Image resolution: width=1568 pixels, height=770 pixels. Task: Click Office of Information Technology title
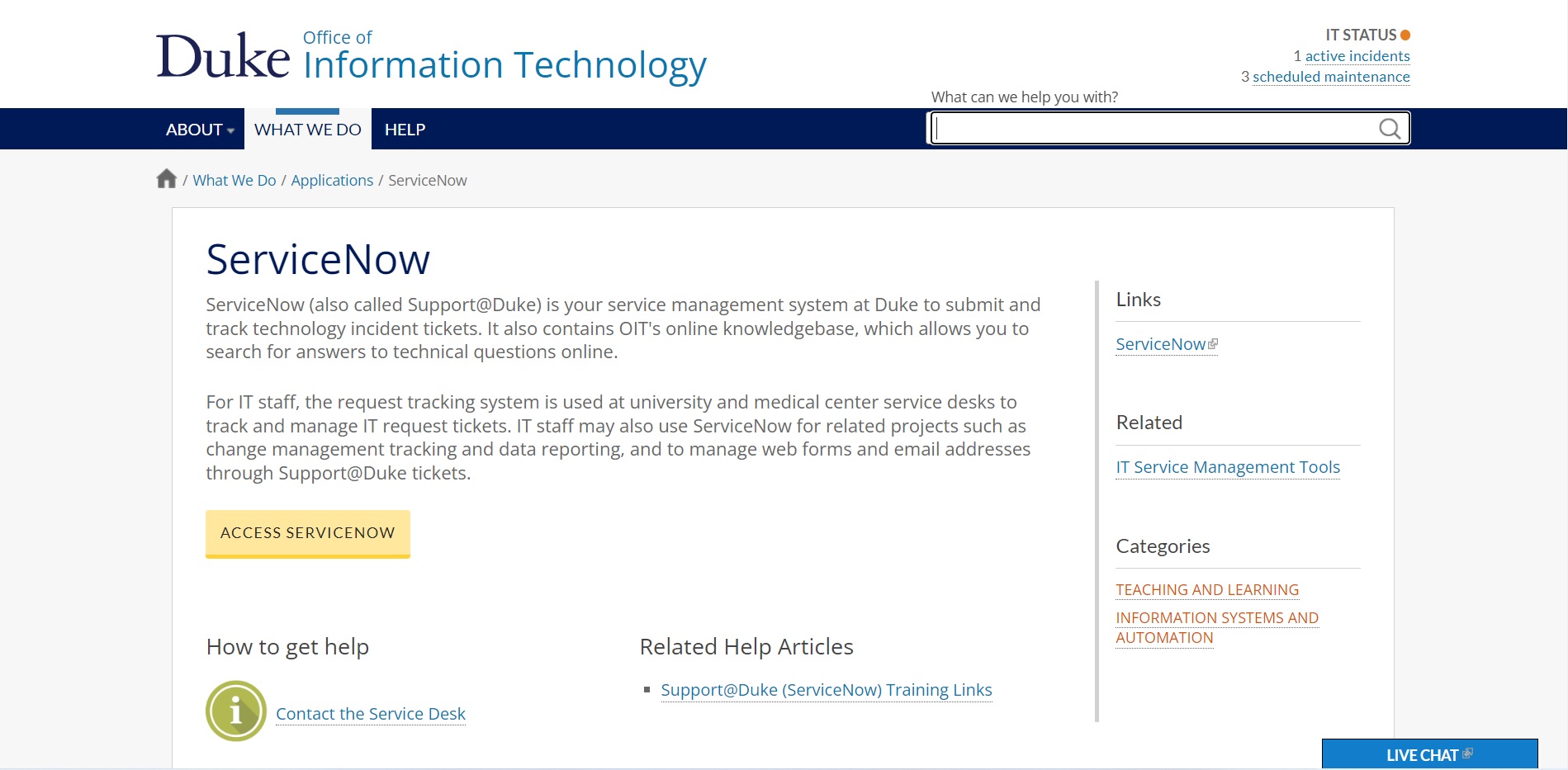pyautogui.click(x=505, y=58)
